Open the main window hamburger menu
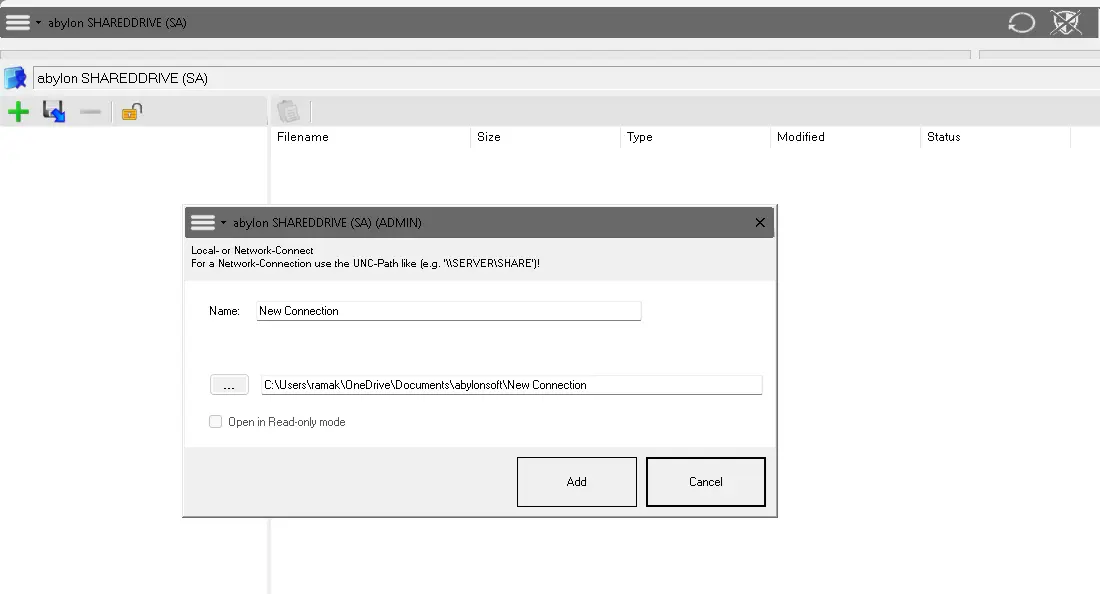The width and height of the screenshot is (1100, 594). 18,22
